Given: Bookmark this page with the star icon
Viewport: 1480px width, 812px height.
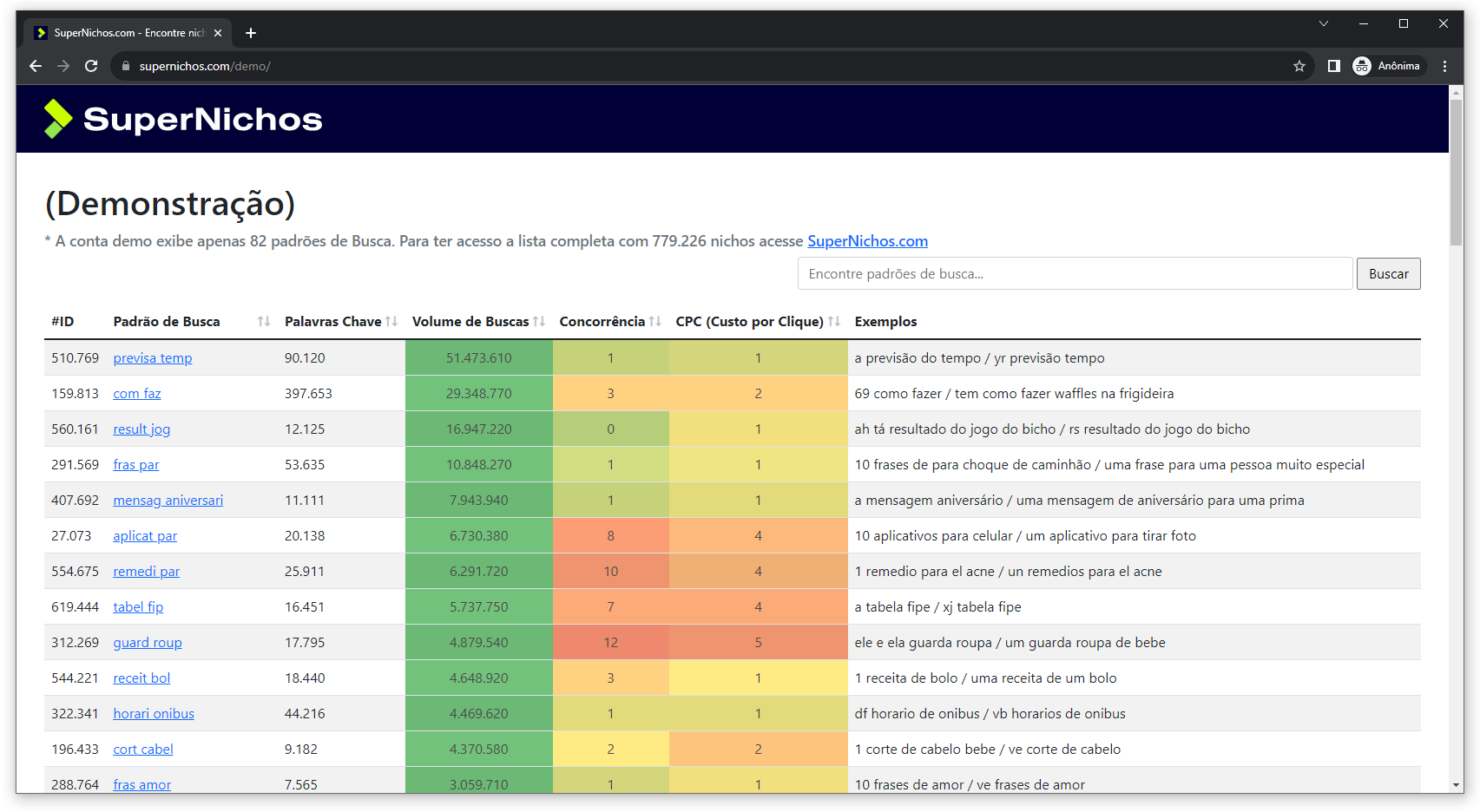Looking at the screenshot, I should [1299, 66].
